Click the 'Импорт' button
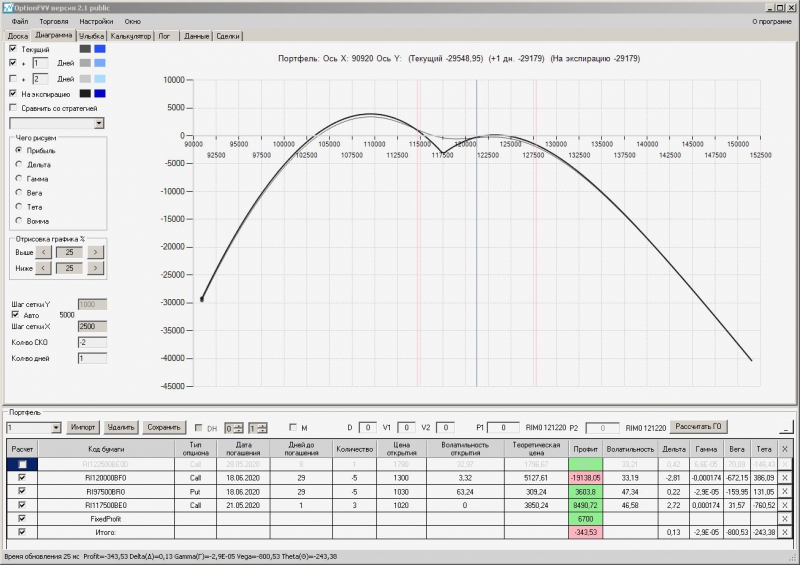The image size is (800, 565). click(x=84, y=428)
